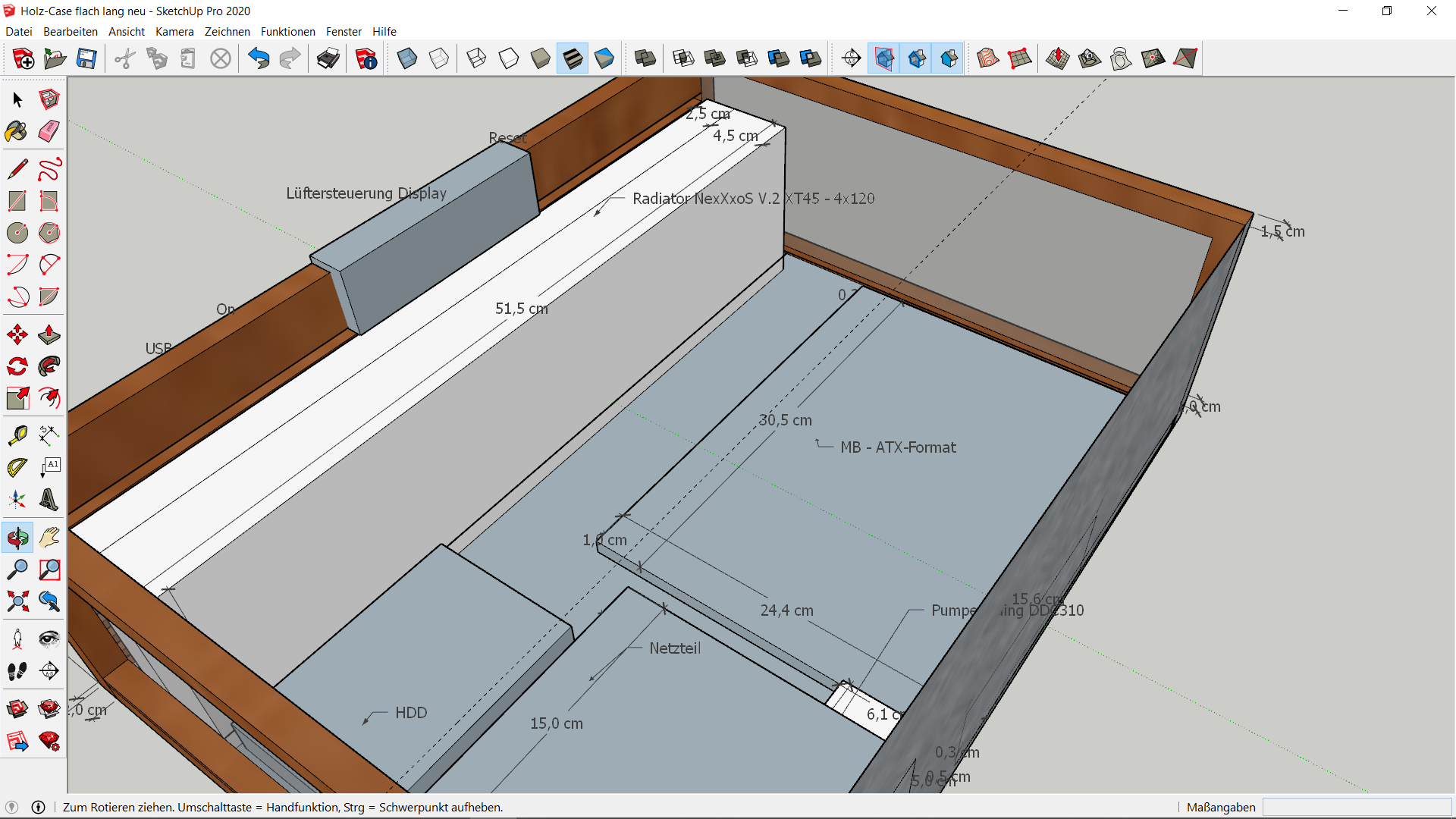The height and width of the screenshot is (819, 1456).
Task: Activate the Push/Pull tool
Action: click(x=49, y=334)
